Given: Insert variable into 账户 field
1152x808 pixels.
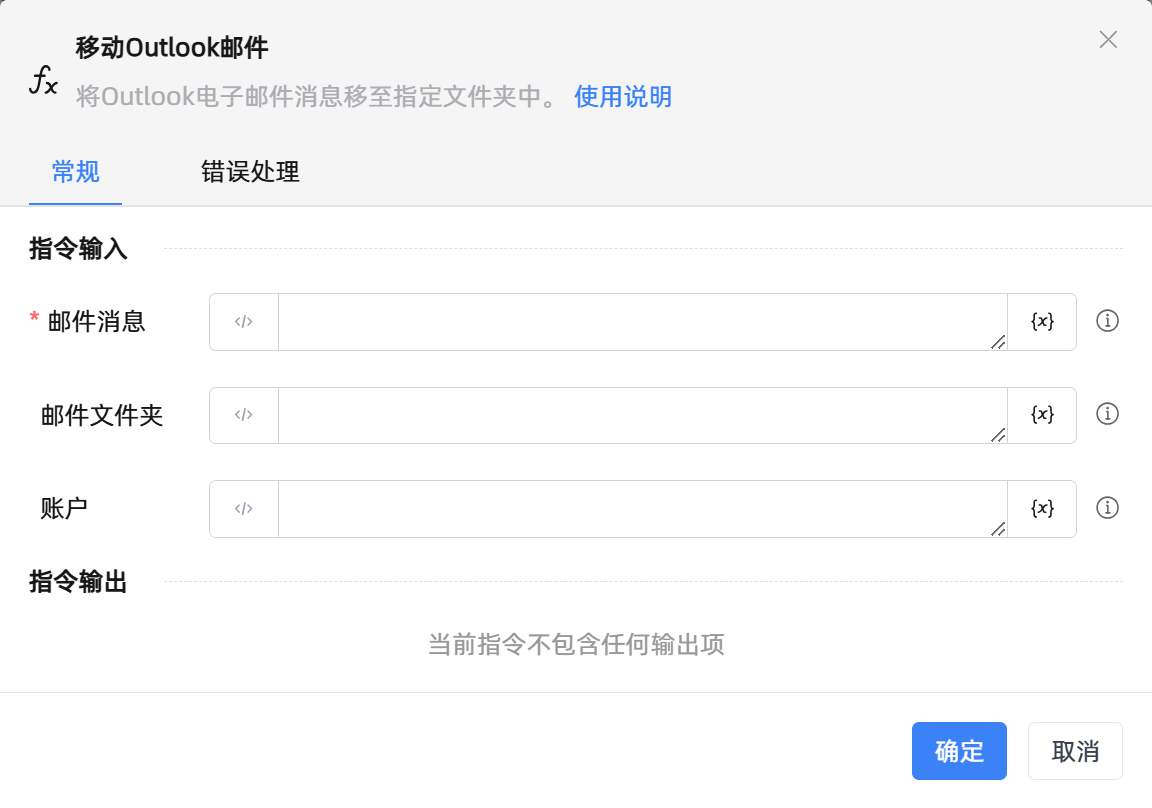Looking at the screenshot, I should click(x=1042, y=508).
